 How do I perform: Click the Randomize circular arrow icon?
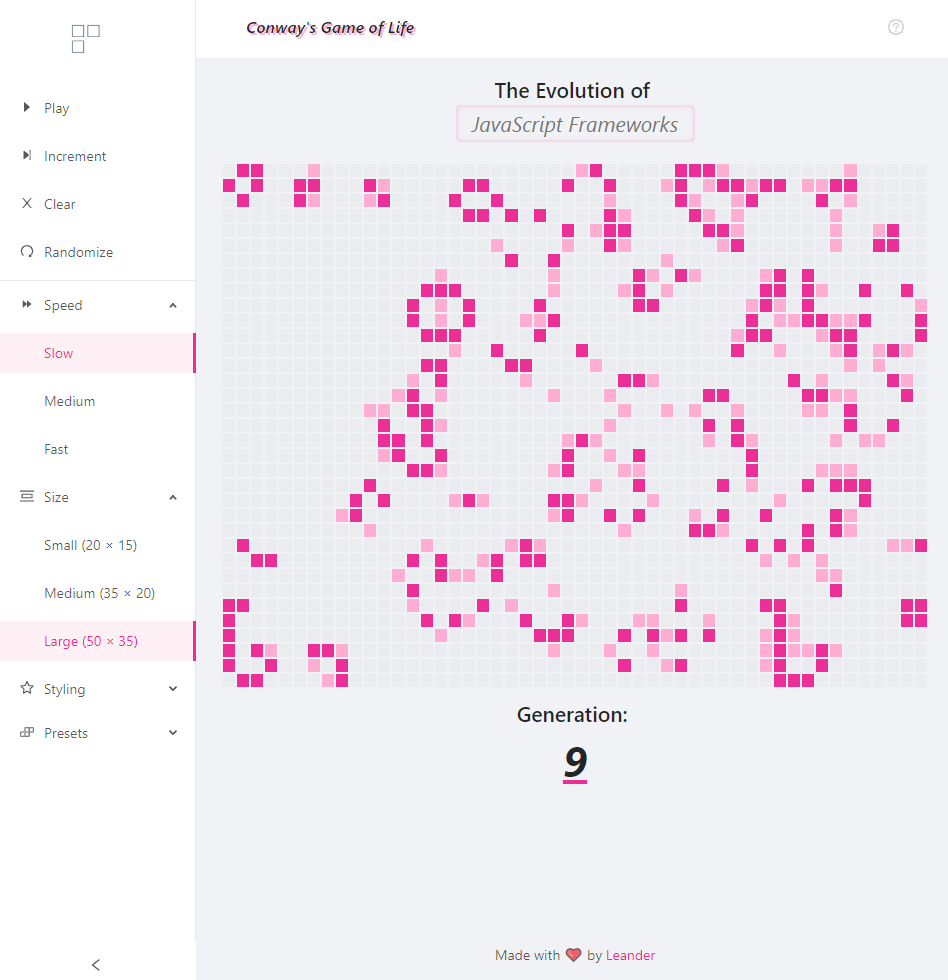(27, 251)
